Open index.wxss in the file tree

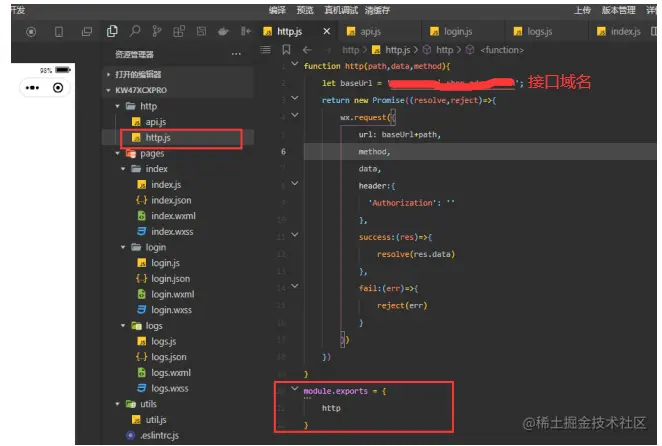pyautogui.click(x=172, y=231)
